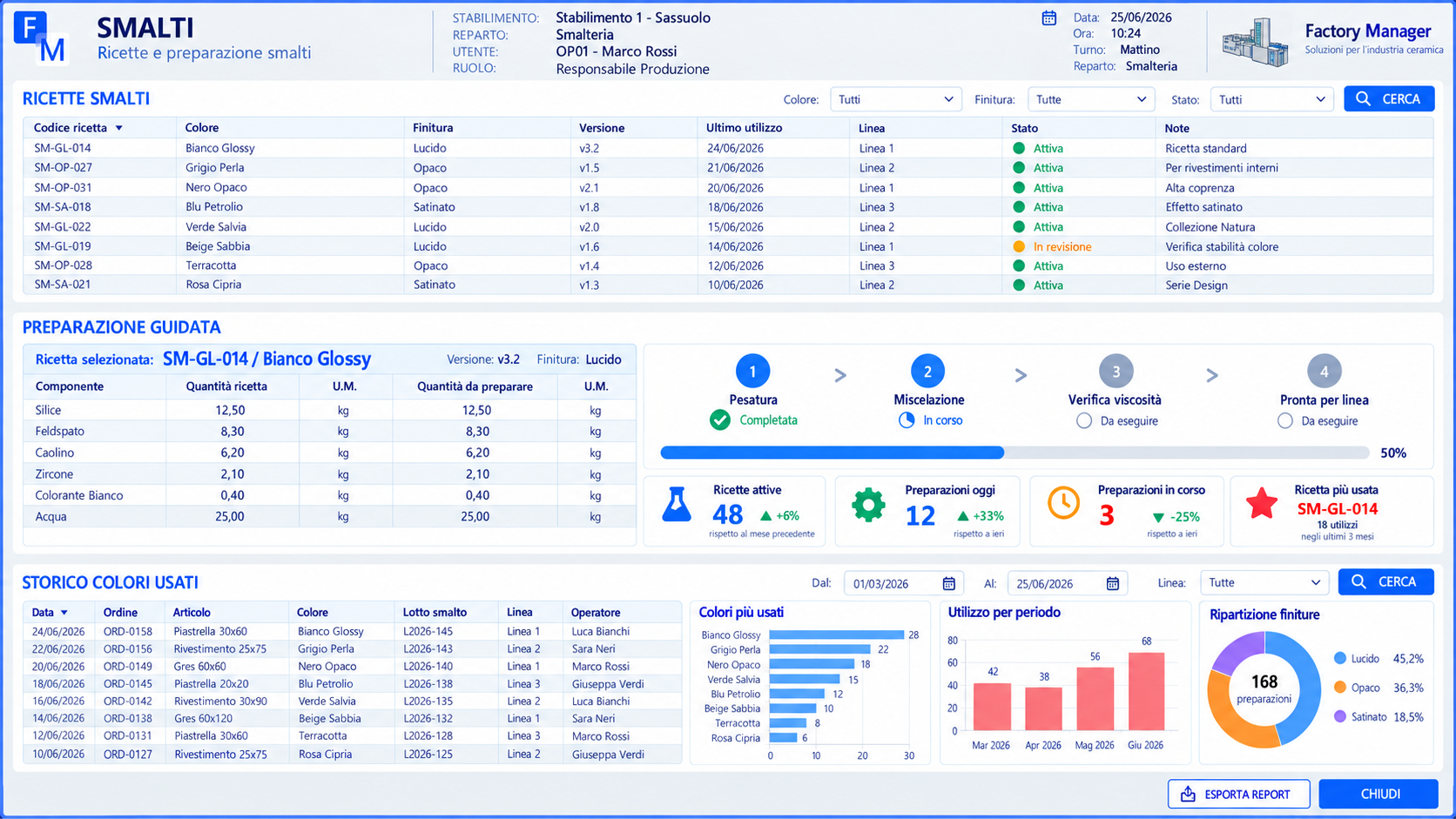Select the Verifica viscosità radio button

pos(1084,421)
